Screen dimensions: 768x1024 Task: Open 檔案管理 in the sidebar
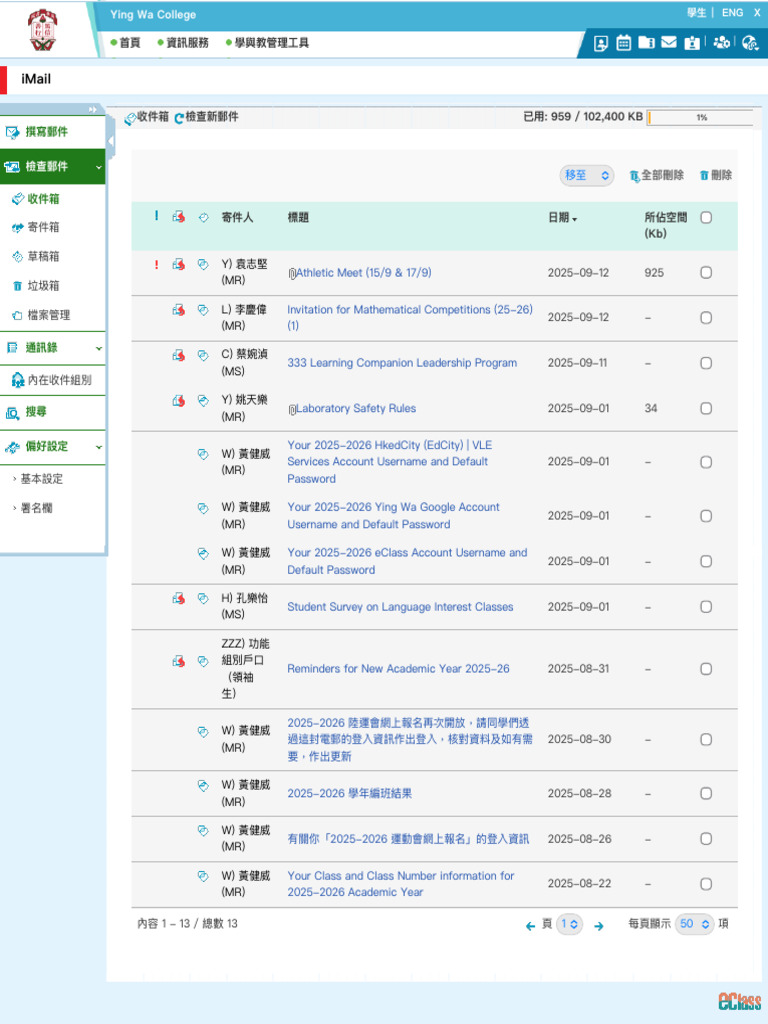coord(48,315)
